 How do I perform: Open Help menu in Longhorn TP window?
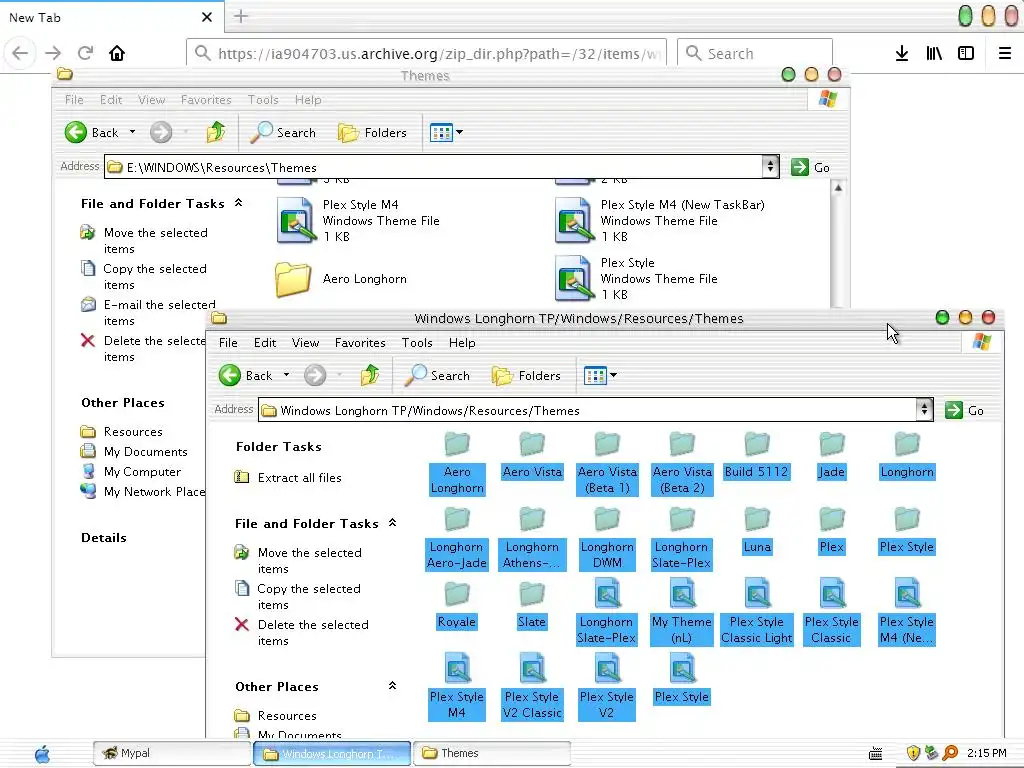pyautogui.click(x=462, y=343)
